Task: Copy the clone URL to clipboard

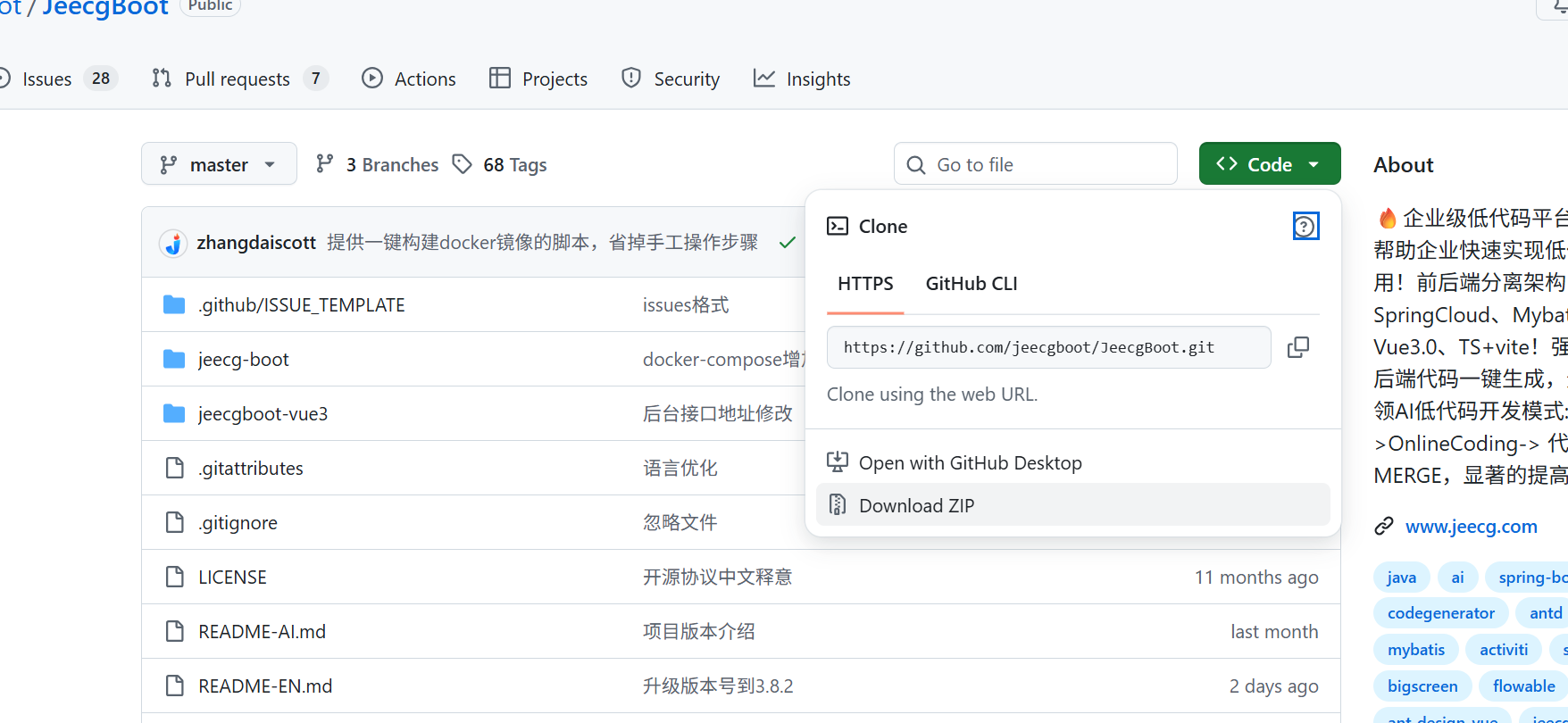Action: (1298, 347)
